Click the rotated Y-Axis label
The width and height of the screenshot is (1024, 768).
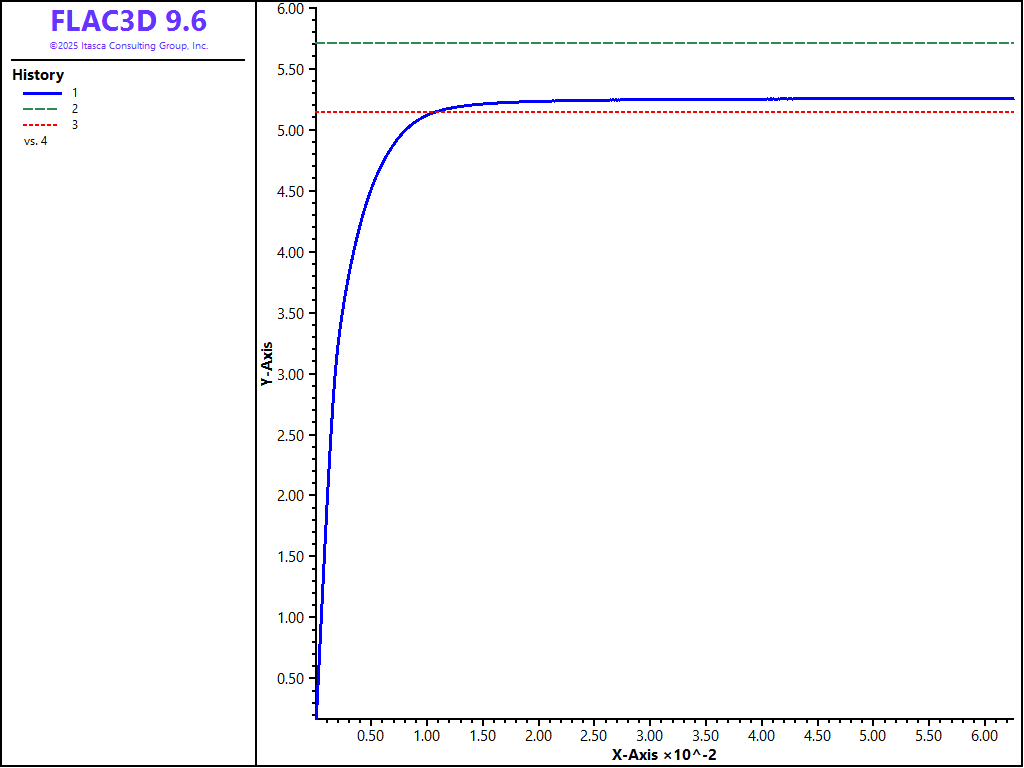[x=267, y=365]
